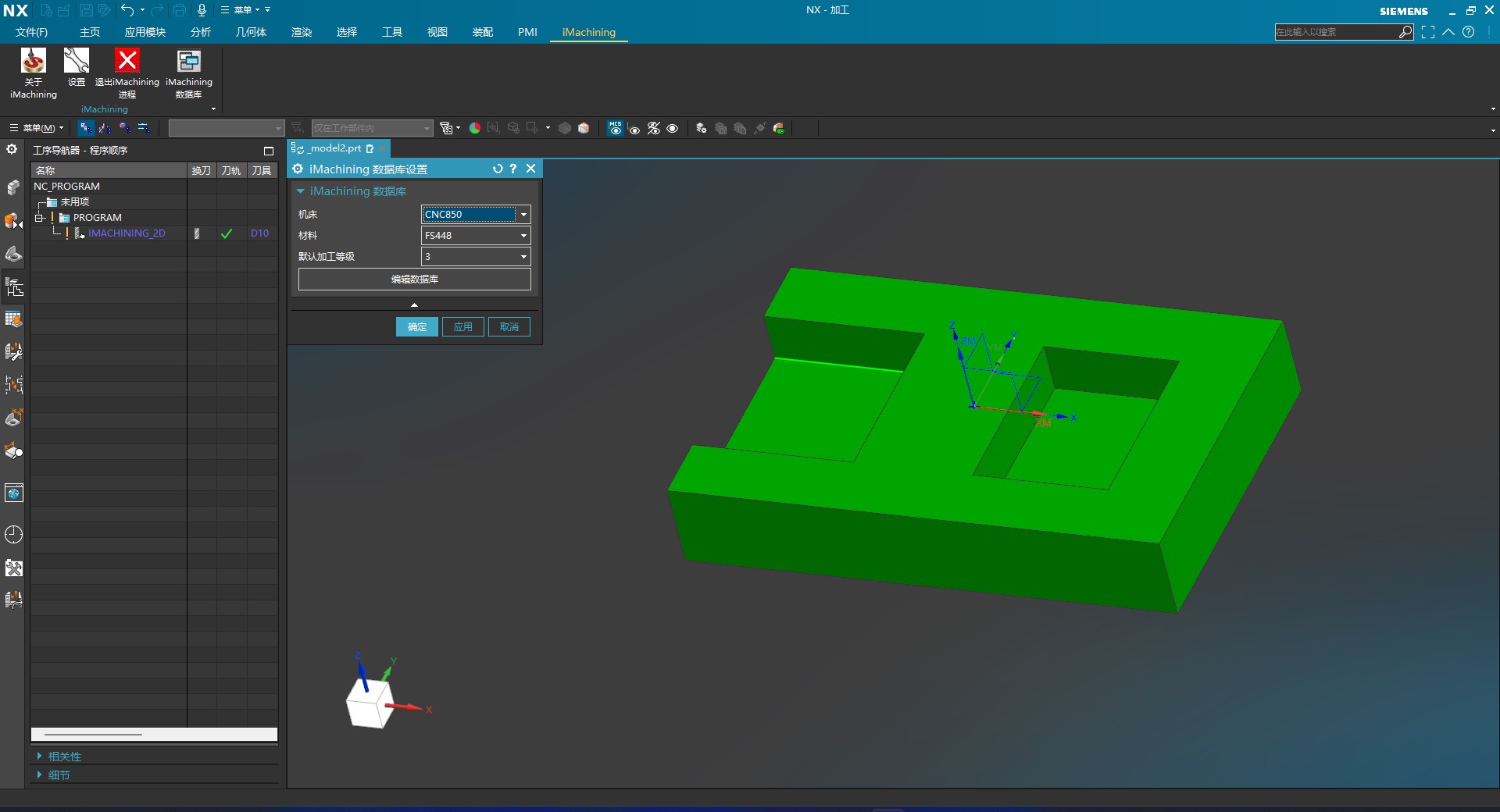The width and height of the screenshot is (1500, 812).
Task: Open the Roles sidebar icon with crossed tools
Action: [13, 568]
